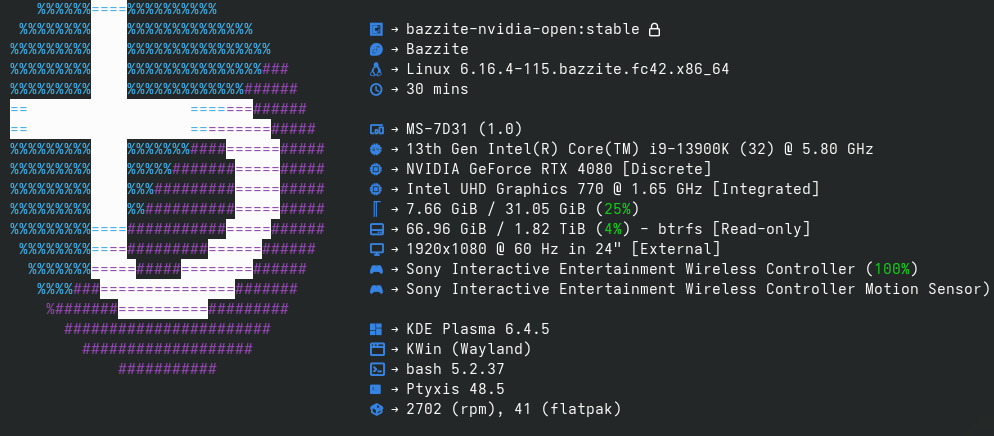Click the gamepad icon for Wireless Controller (100%)
The width and height of the screenshot is (994, 436).
[x=376, y=269]
